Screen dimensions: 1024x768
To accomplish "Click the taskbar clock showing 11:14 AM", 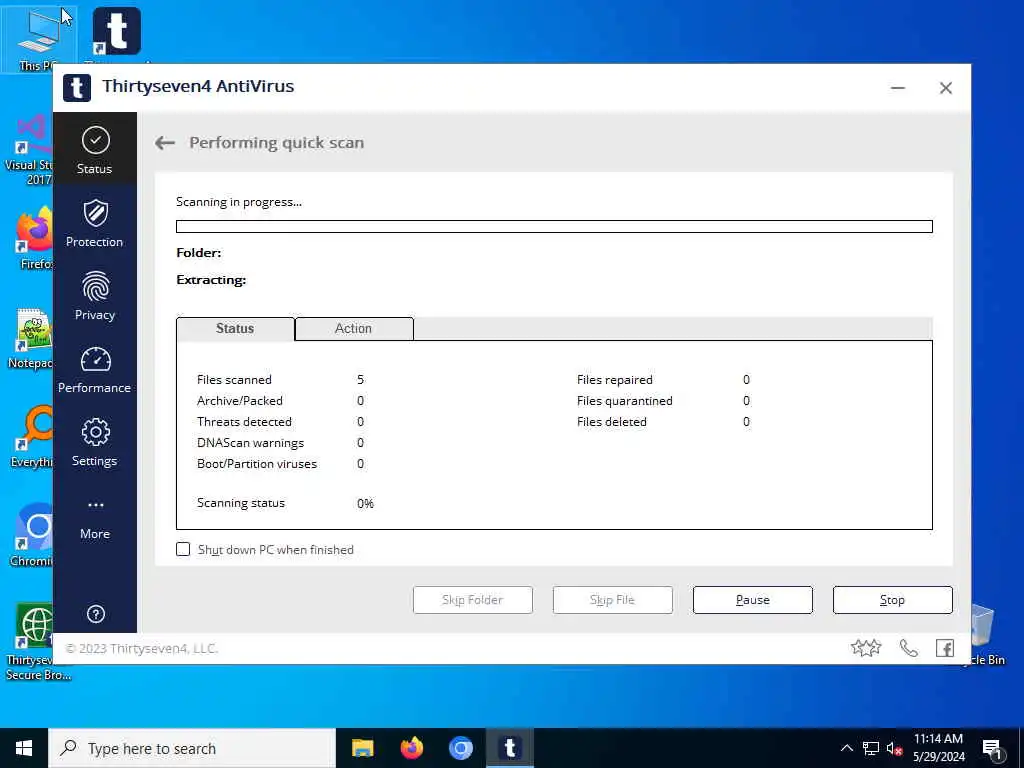I will 938,748.
